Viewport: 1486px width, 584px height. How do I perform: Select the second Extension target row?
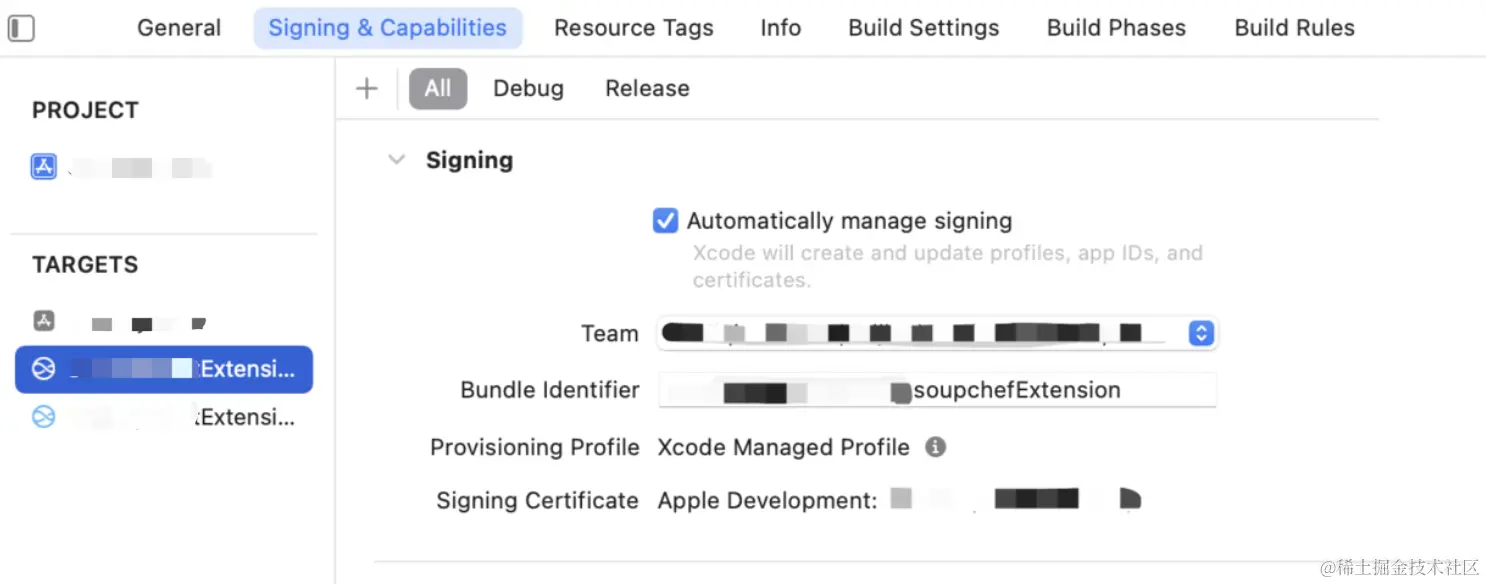click(x=164, y=417)
